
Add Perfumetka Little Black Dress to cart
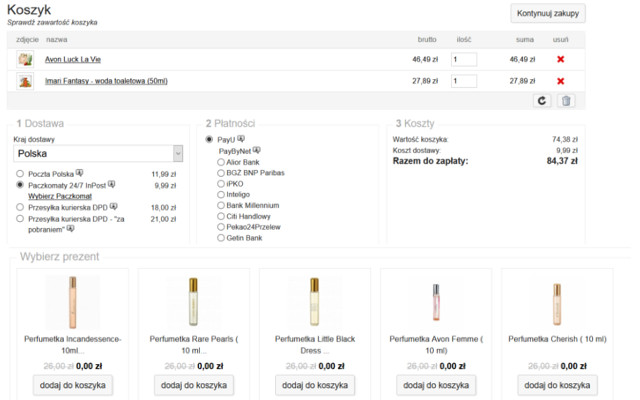coord(315,385)
